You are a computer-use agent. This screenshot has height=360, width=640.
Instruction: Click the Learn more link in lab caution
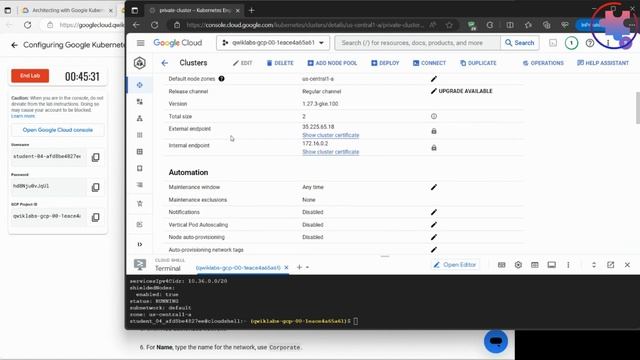click(x=23, y=116)
